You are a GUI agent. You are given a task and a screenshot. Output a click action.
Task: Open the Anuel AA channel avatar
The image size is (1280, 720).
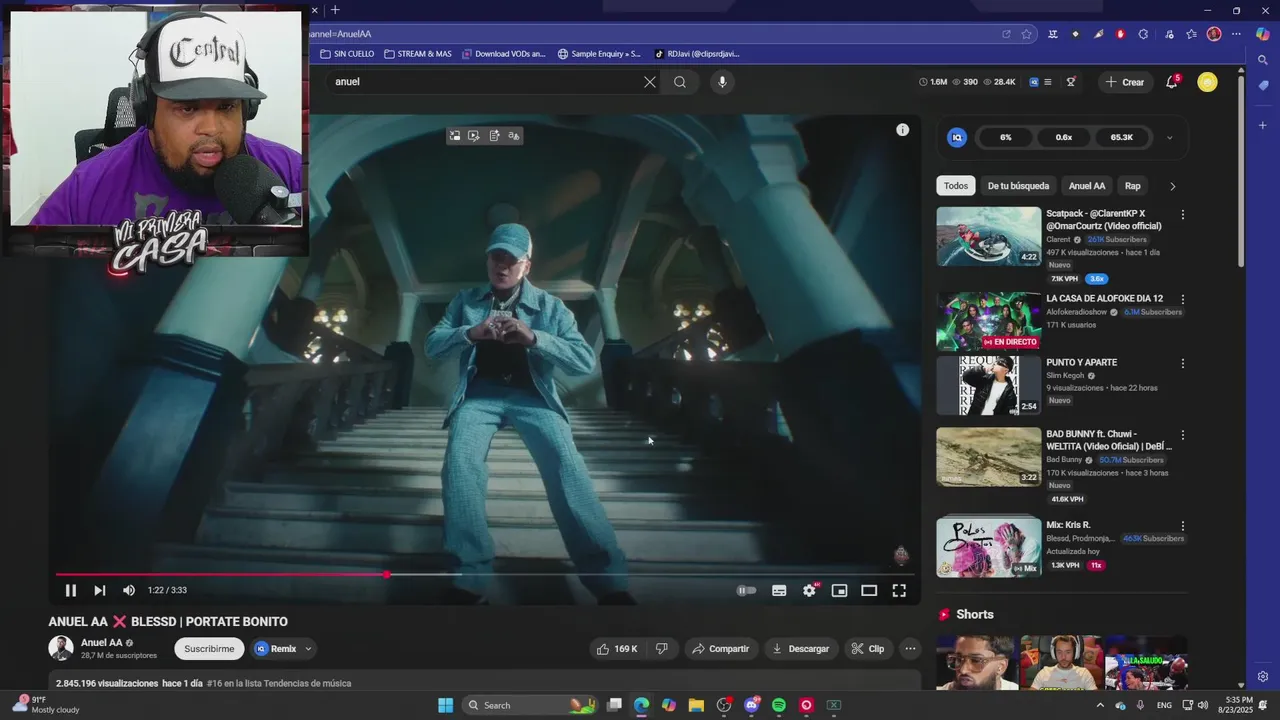tap(61, 648)
